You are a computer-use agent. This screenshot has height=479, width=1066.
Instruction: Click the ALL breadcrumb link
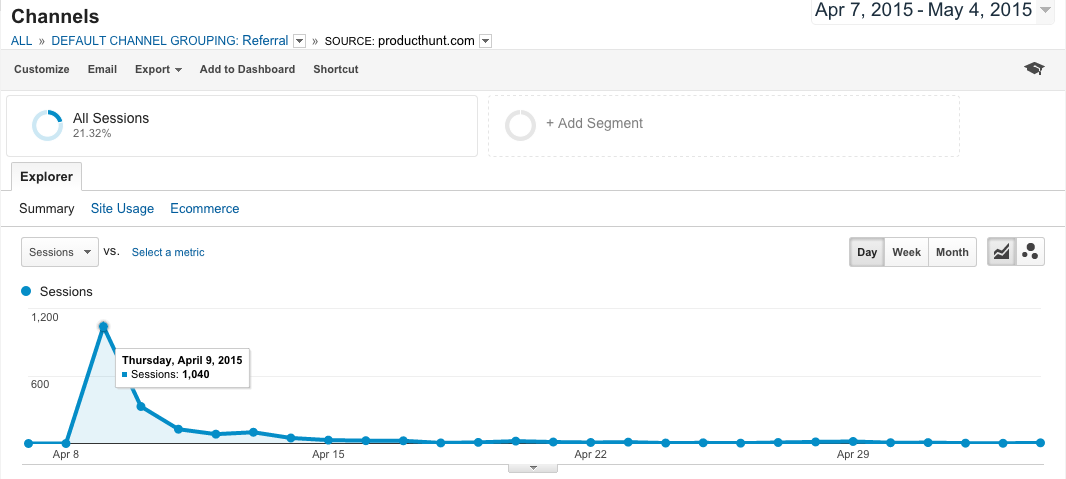click(x=21, y=41)
